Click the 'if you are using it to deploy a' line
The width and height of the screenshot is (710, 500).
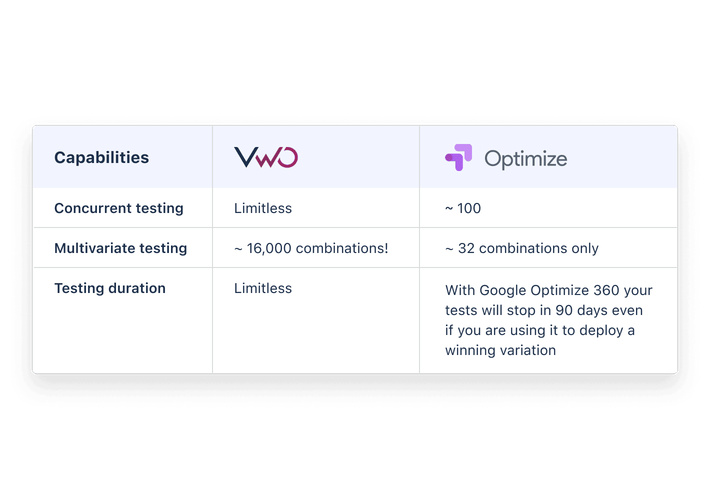pyautogui.click(x=540, y=331)
